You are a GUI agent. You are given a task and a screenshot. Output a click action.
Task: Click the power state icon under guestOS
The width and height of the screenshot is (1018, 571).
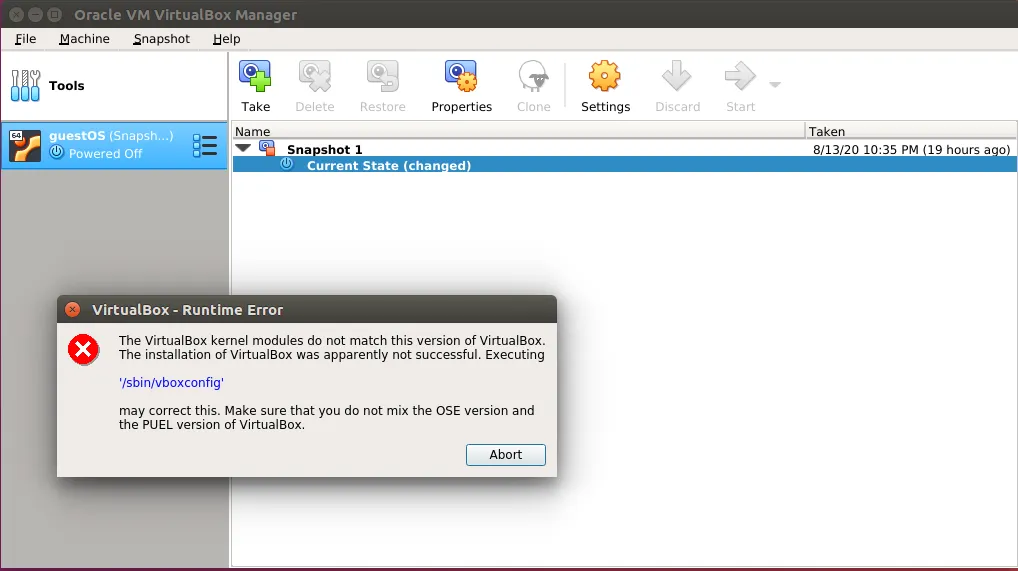[x=57, y=153]
